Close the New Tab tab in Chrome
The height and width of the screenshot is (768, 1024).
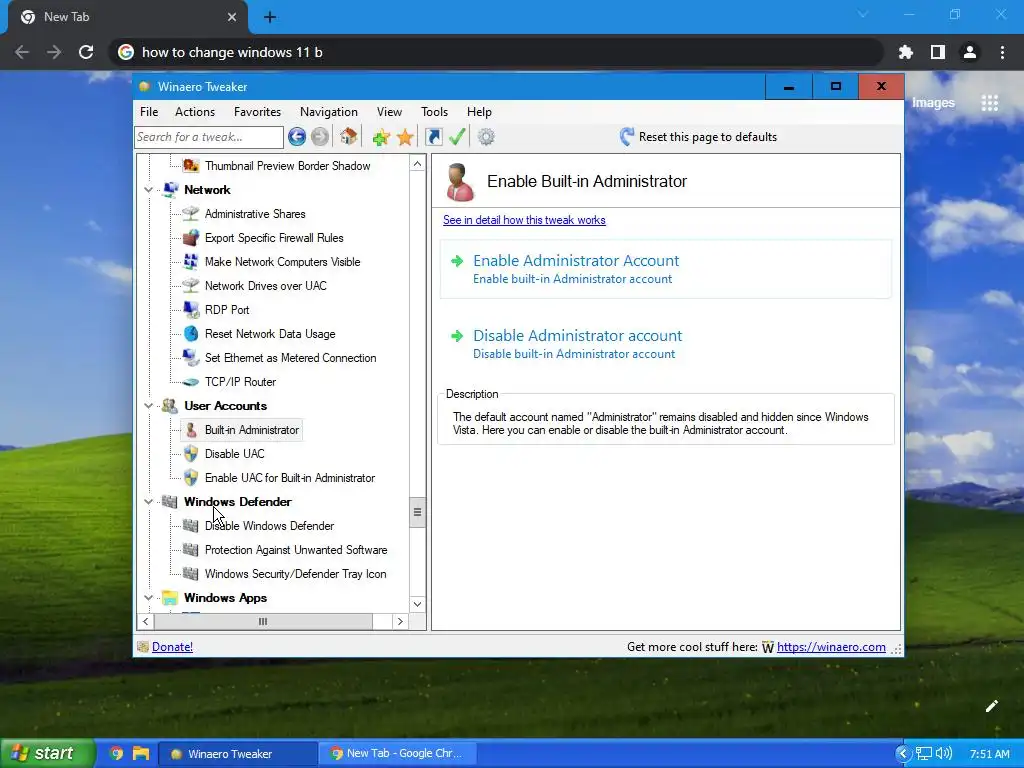[232, 17]
